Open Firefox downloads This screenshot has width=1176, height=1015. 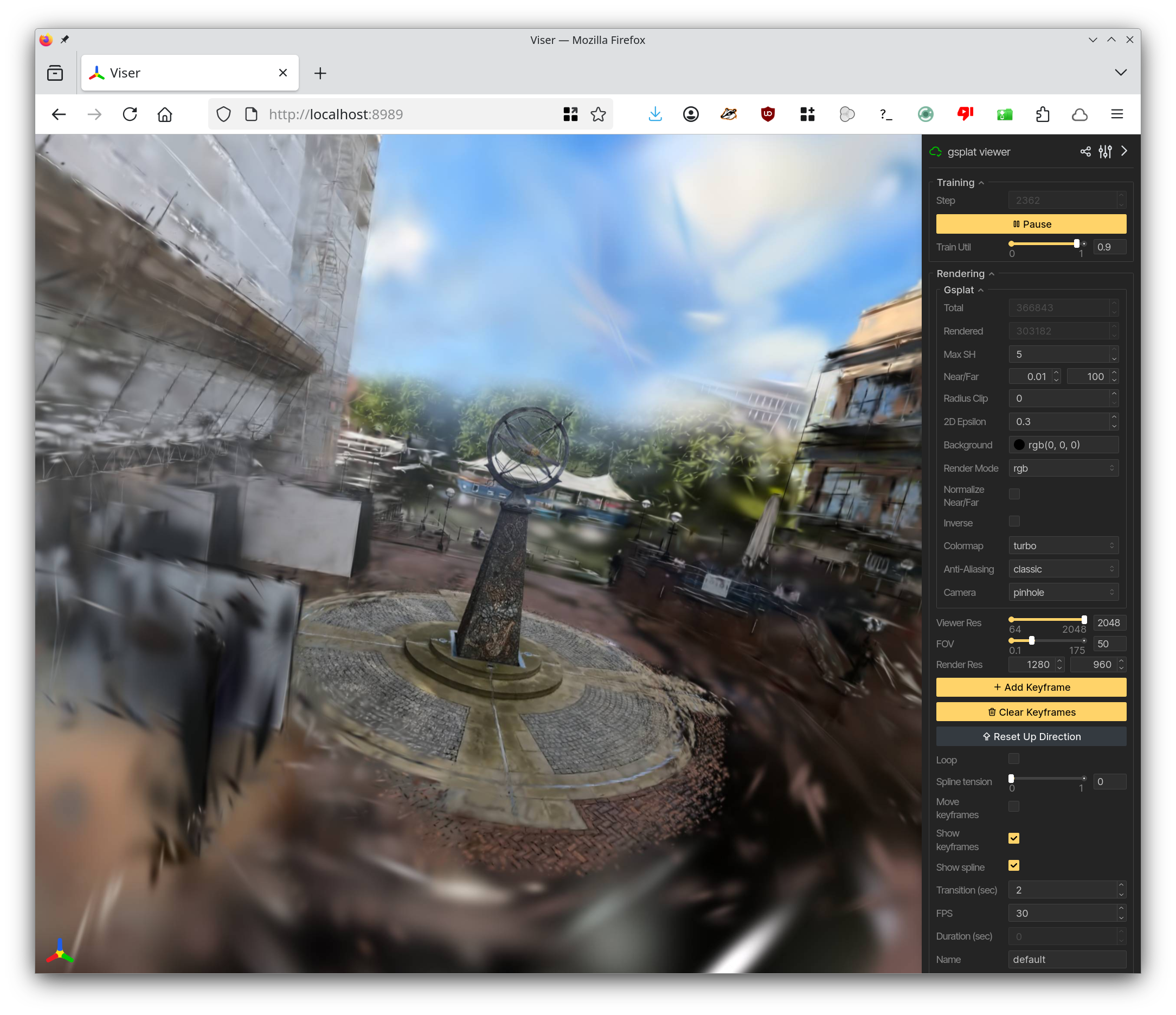coord(655,114)
